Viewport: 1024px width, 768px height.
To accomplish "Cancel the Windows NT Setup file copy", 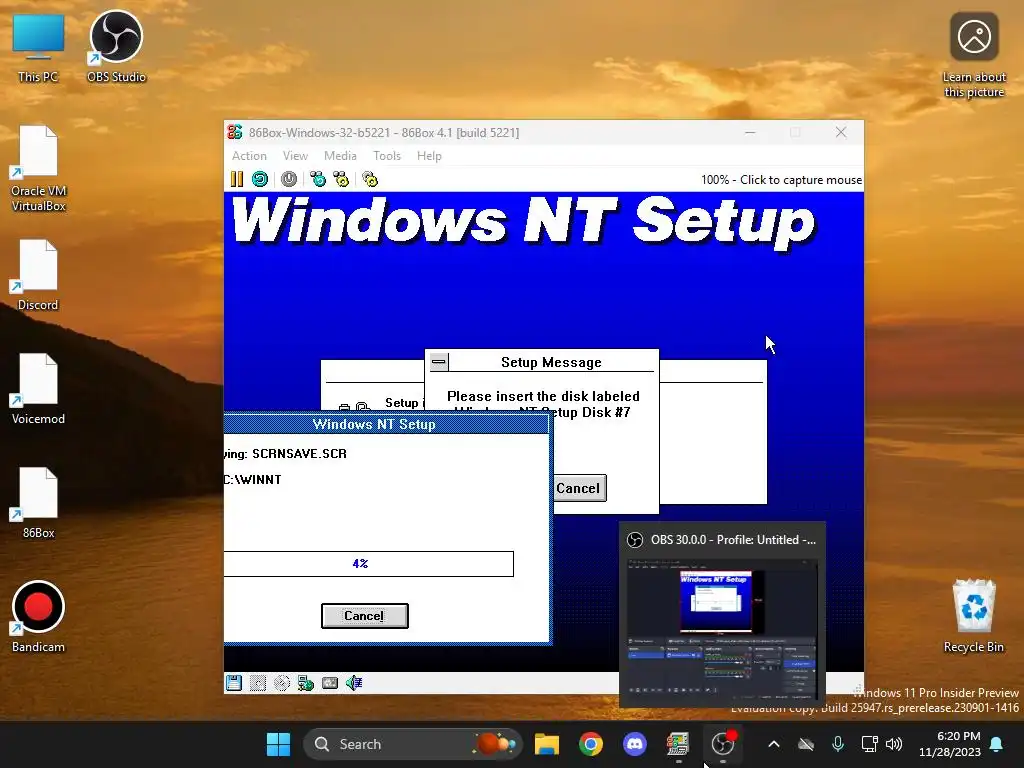I will 364,616.
